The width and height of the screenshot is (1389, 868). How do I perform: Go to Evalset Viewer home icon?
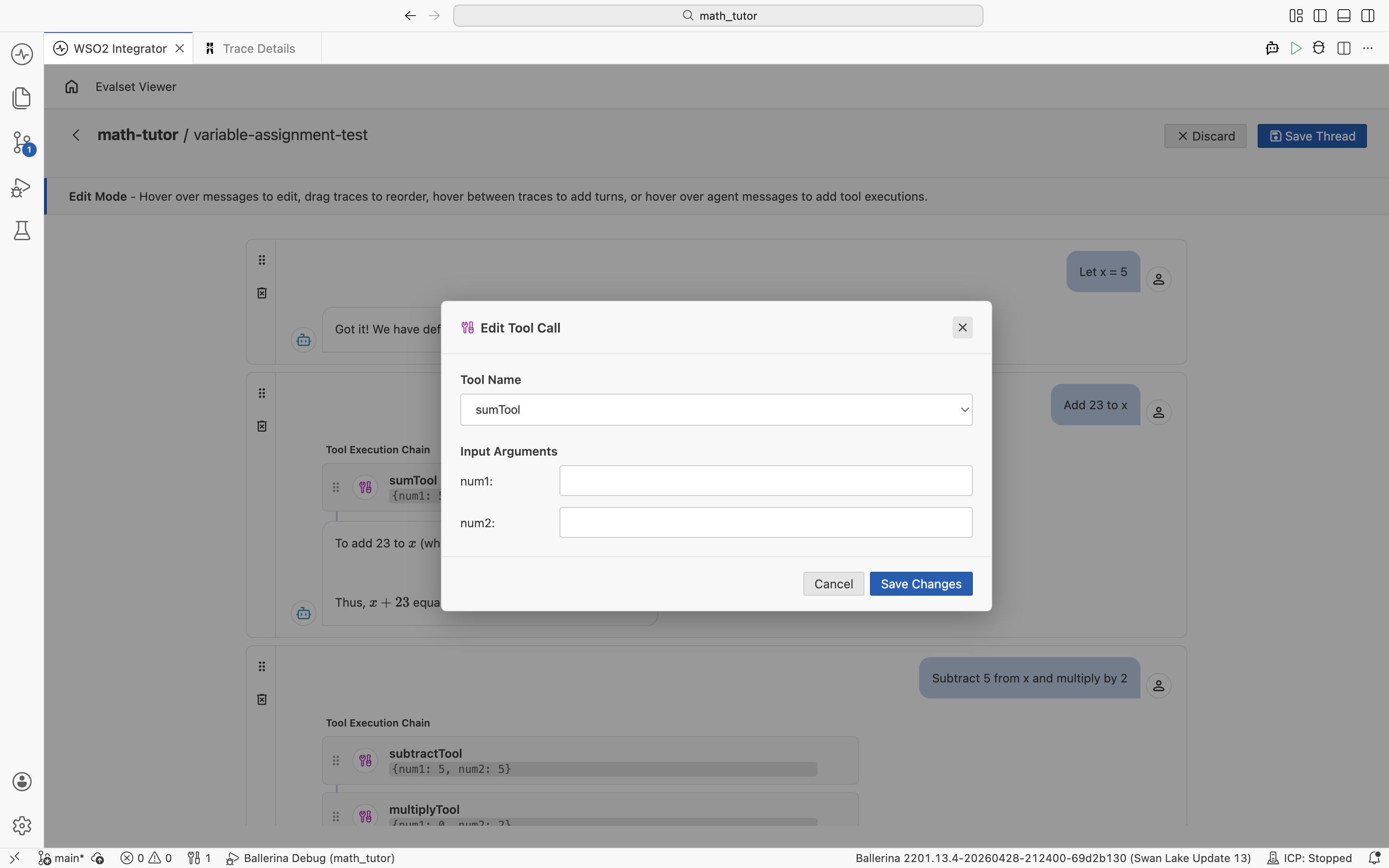(72, 87)
